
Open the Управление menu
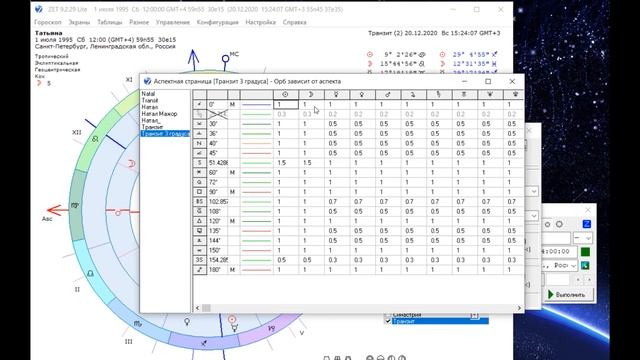pos(173,22)
